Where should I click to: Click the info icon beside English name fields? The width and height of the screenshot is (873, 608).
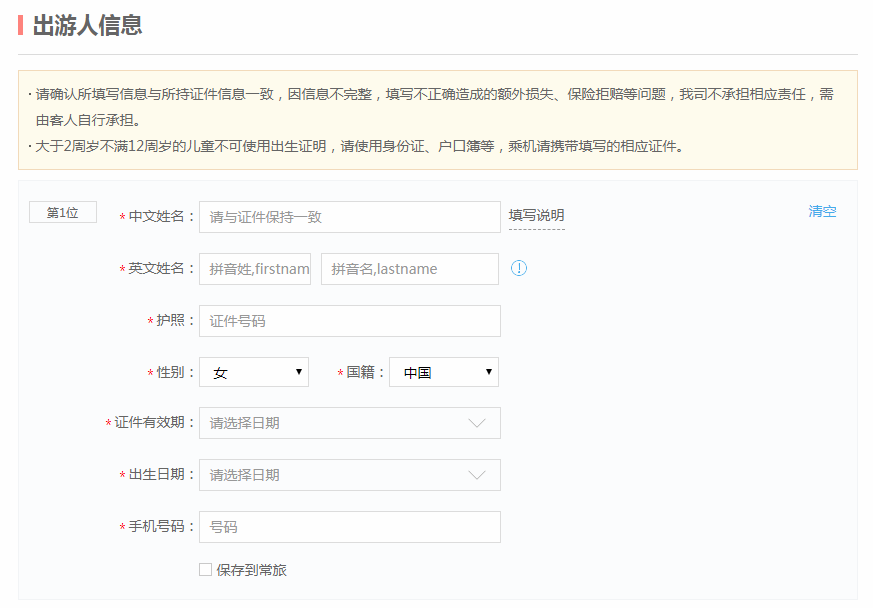519,268
